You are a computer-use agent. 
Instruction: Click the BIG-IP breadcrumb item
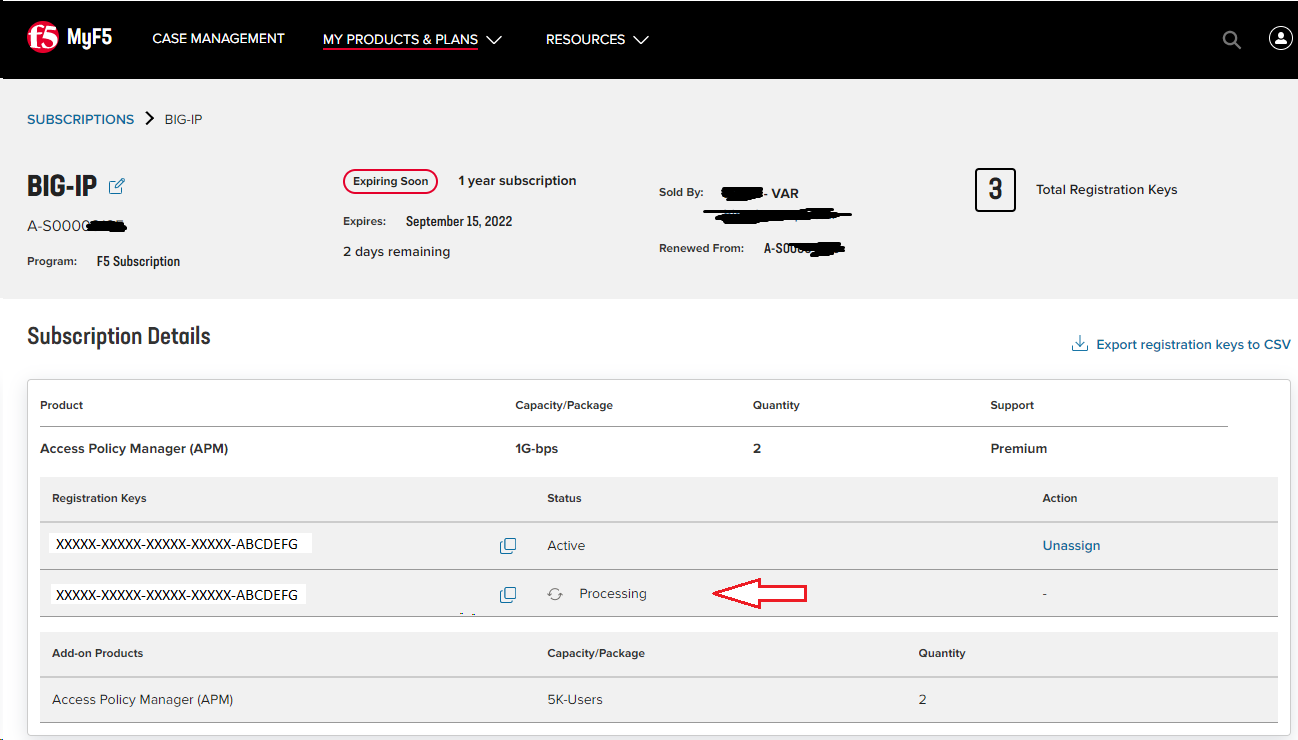pos(183,118)
